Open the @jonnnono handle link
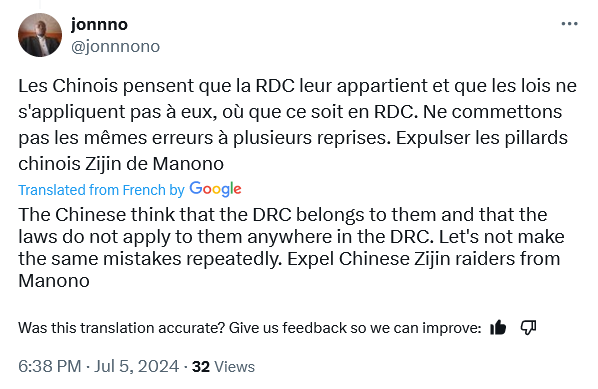Image resolution: width=598 pixels, height=389 pixels. [x=115, y=47]
